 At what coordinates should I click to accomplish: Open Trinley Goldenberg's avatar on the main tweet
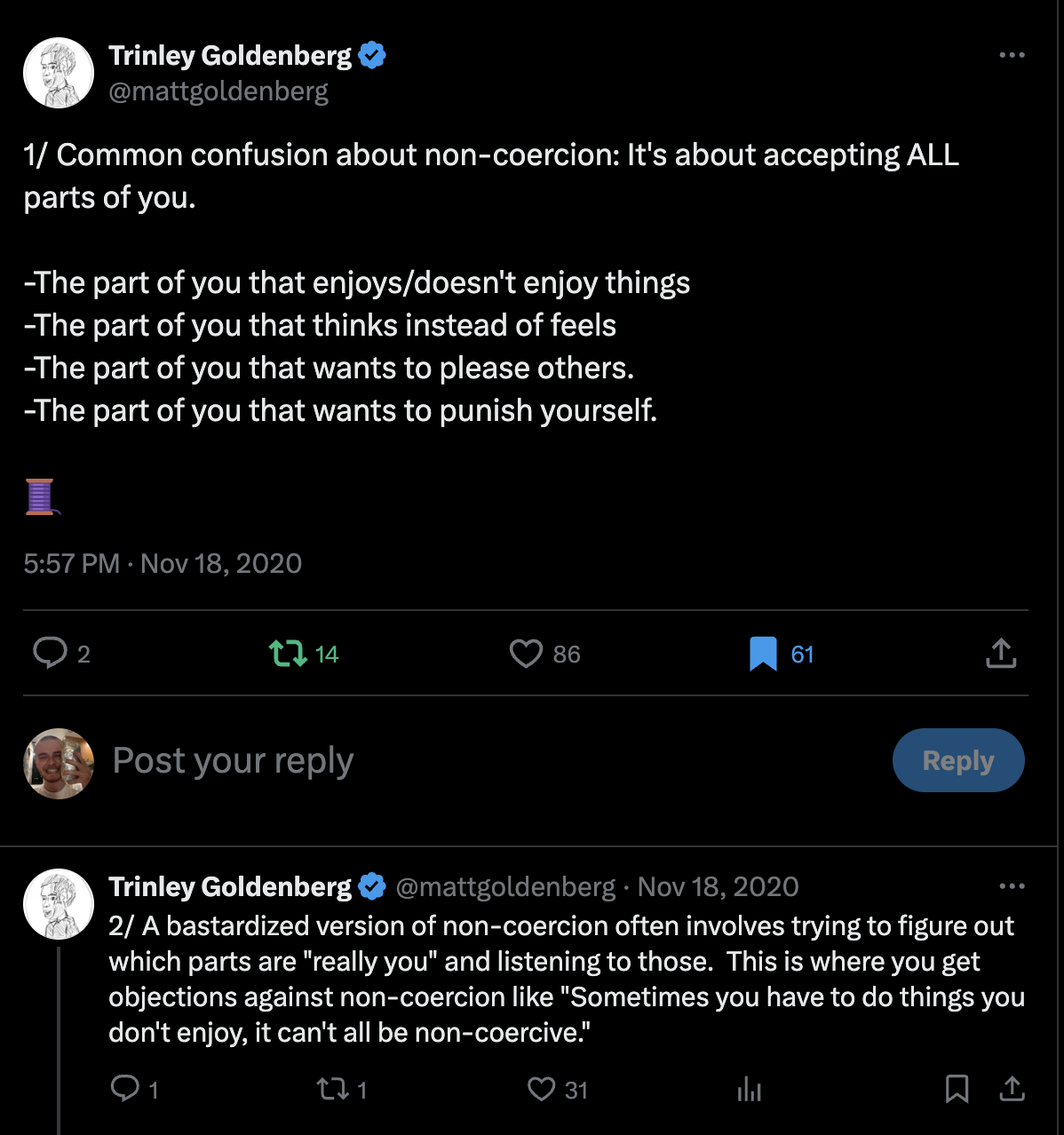[59, 73]
